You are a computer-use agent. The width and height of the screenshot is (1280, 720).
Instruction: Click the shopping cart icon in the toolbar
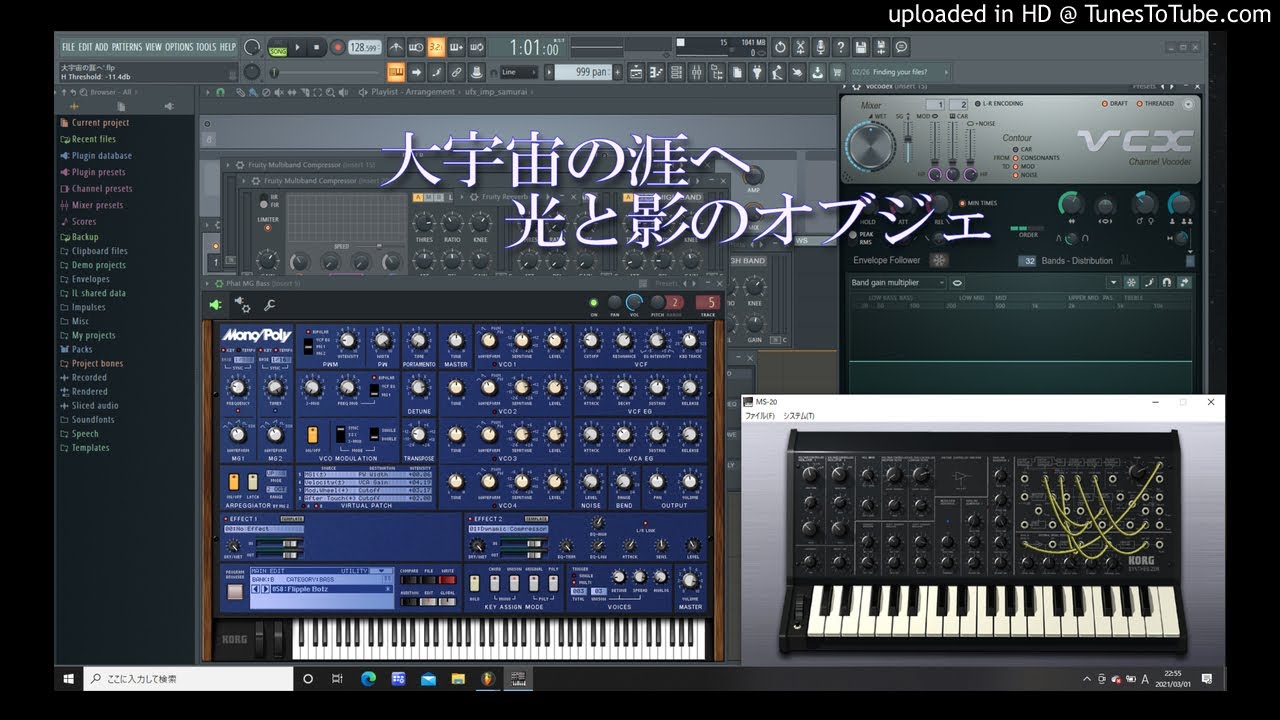pos(838,72)
